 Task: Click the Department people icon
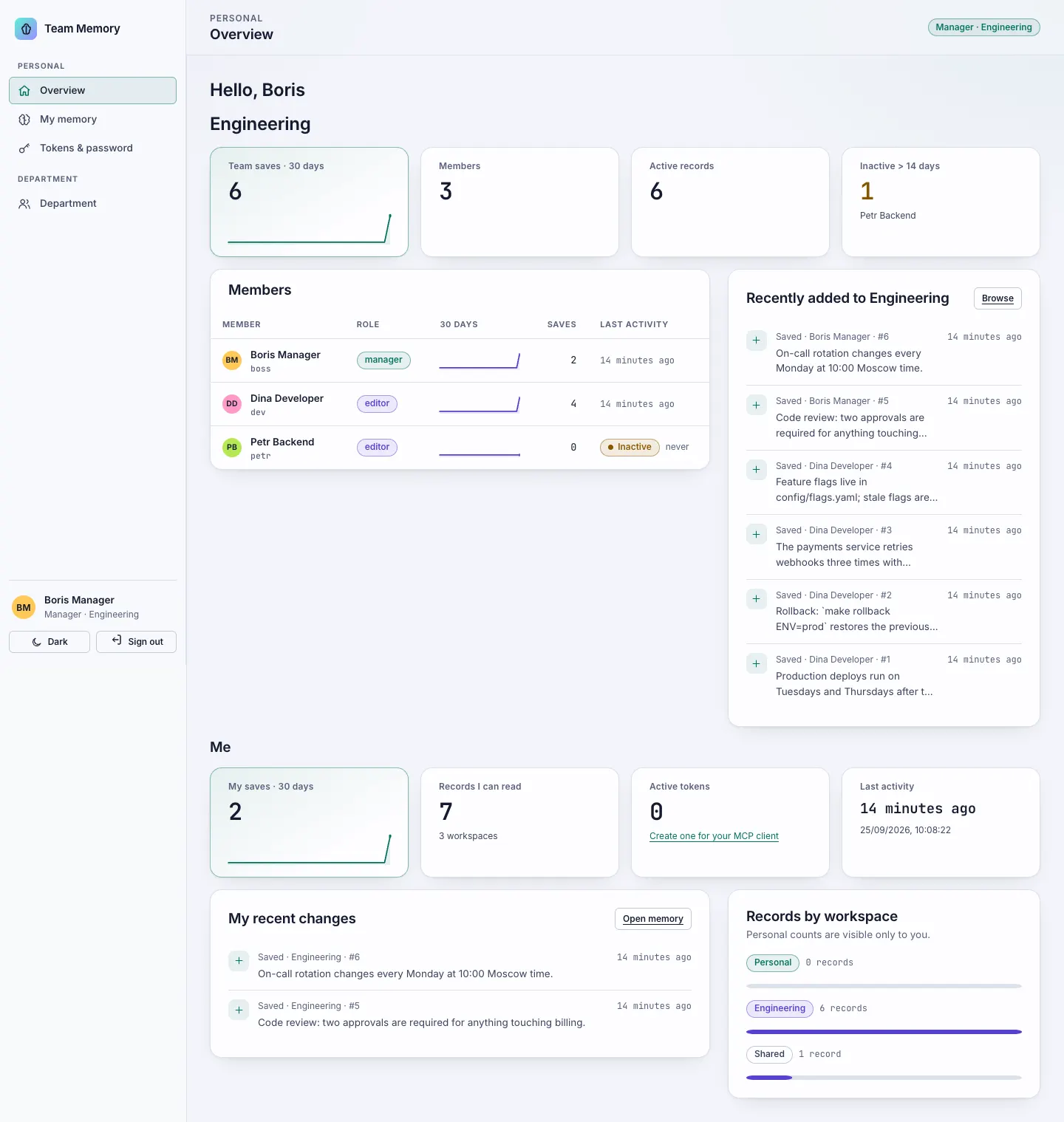24,204
